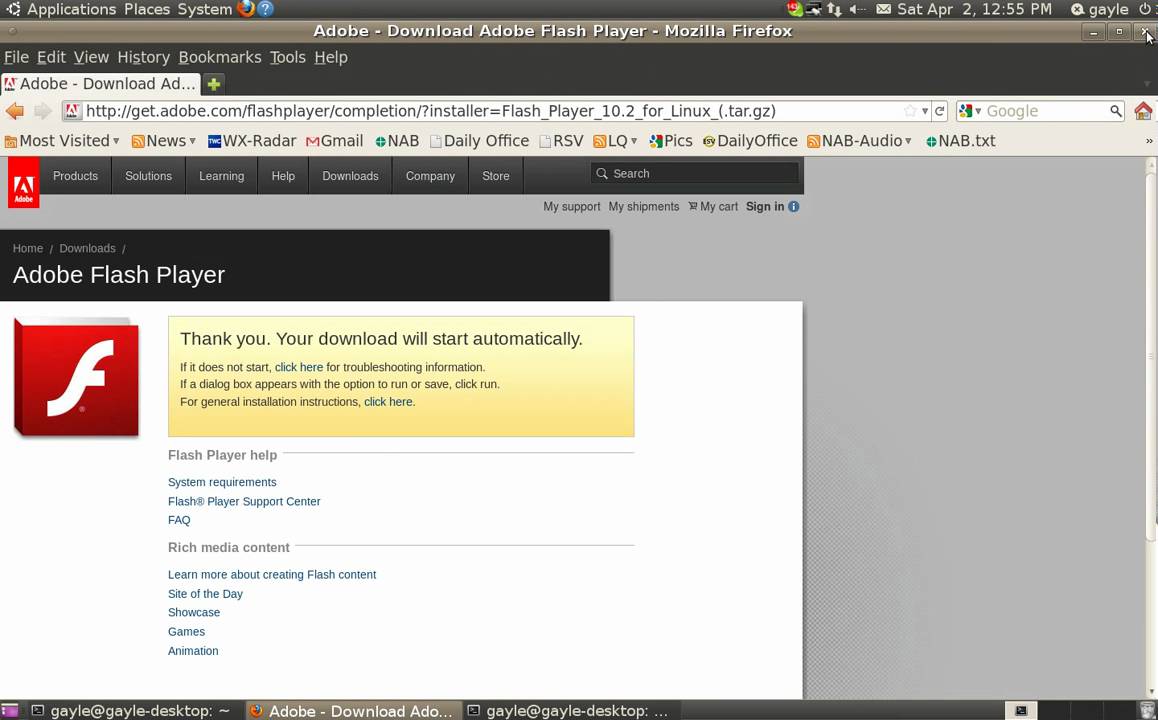Screen dimensions: 1158x720
Task: Open the URL bar history dropdown arrow
Action: [925, 111]
